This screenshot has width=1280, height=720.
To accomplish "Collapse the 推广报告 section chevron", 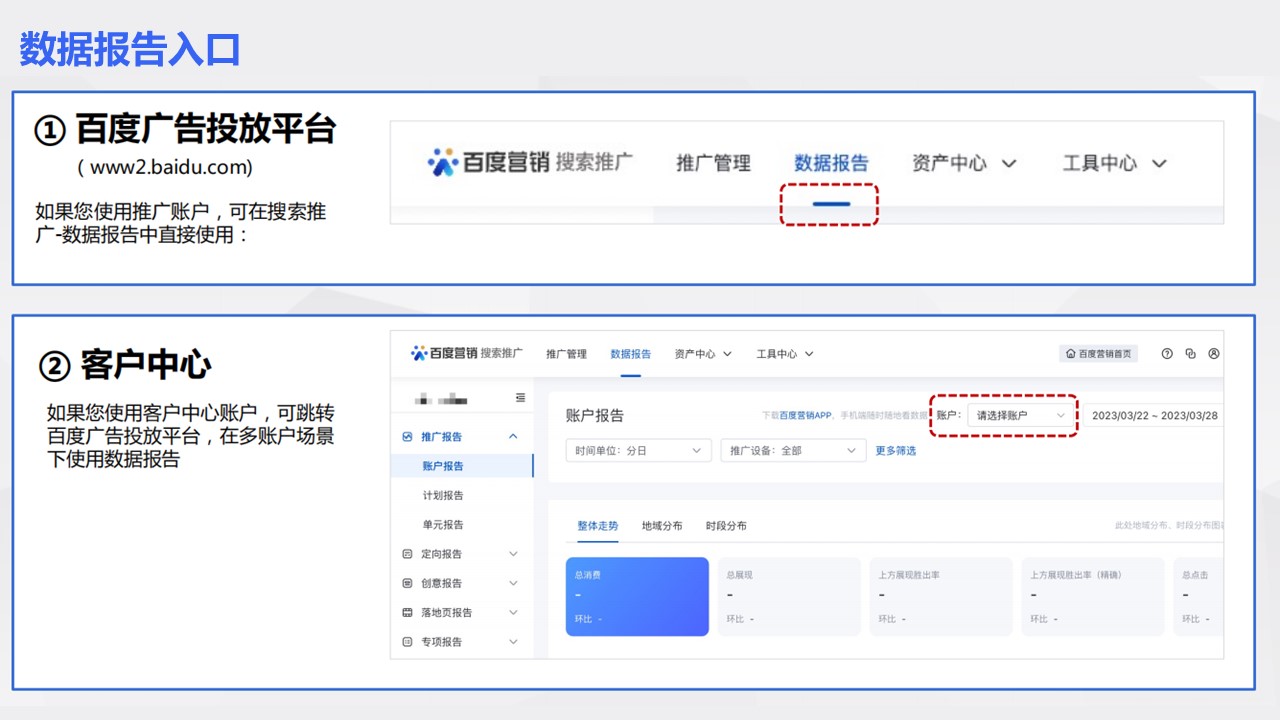I will (x=513, y=437).
